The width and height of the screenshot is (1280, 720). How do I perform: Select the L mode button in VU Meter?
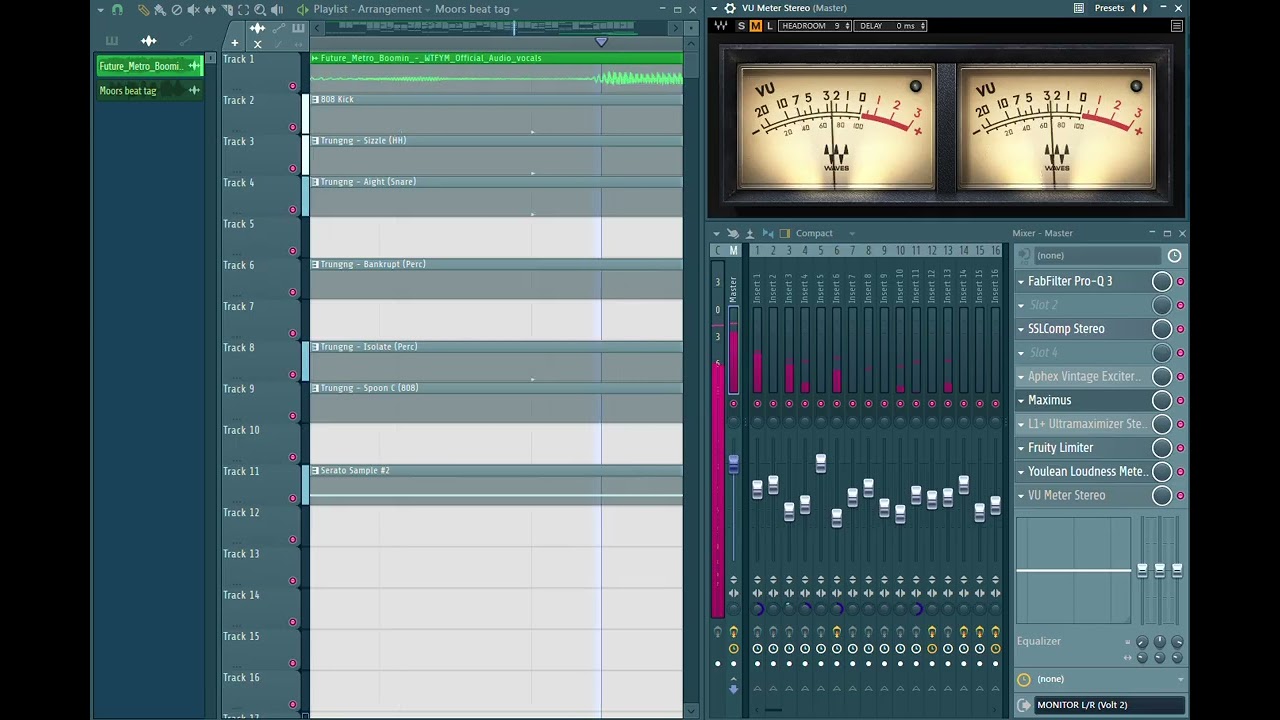769,26
